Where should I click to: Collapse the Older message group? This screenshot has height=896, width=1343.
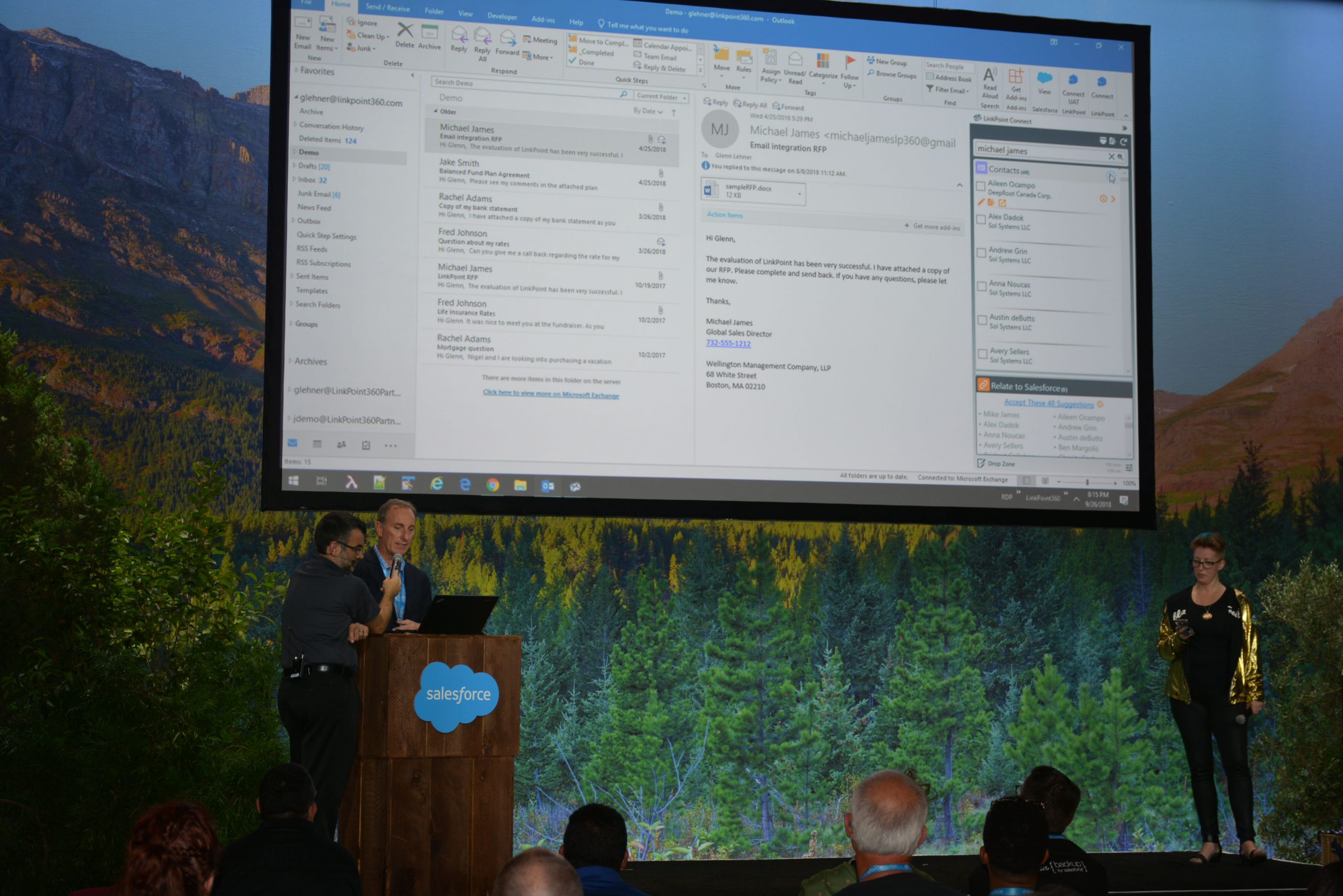435,111
